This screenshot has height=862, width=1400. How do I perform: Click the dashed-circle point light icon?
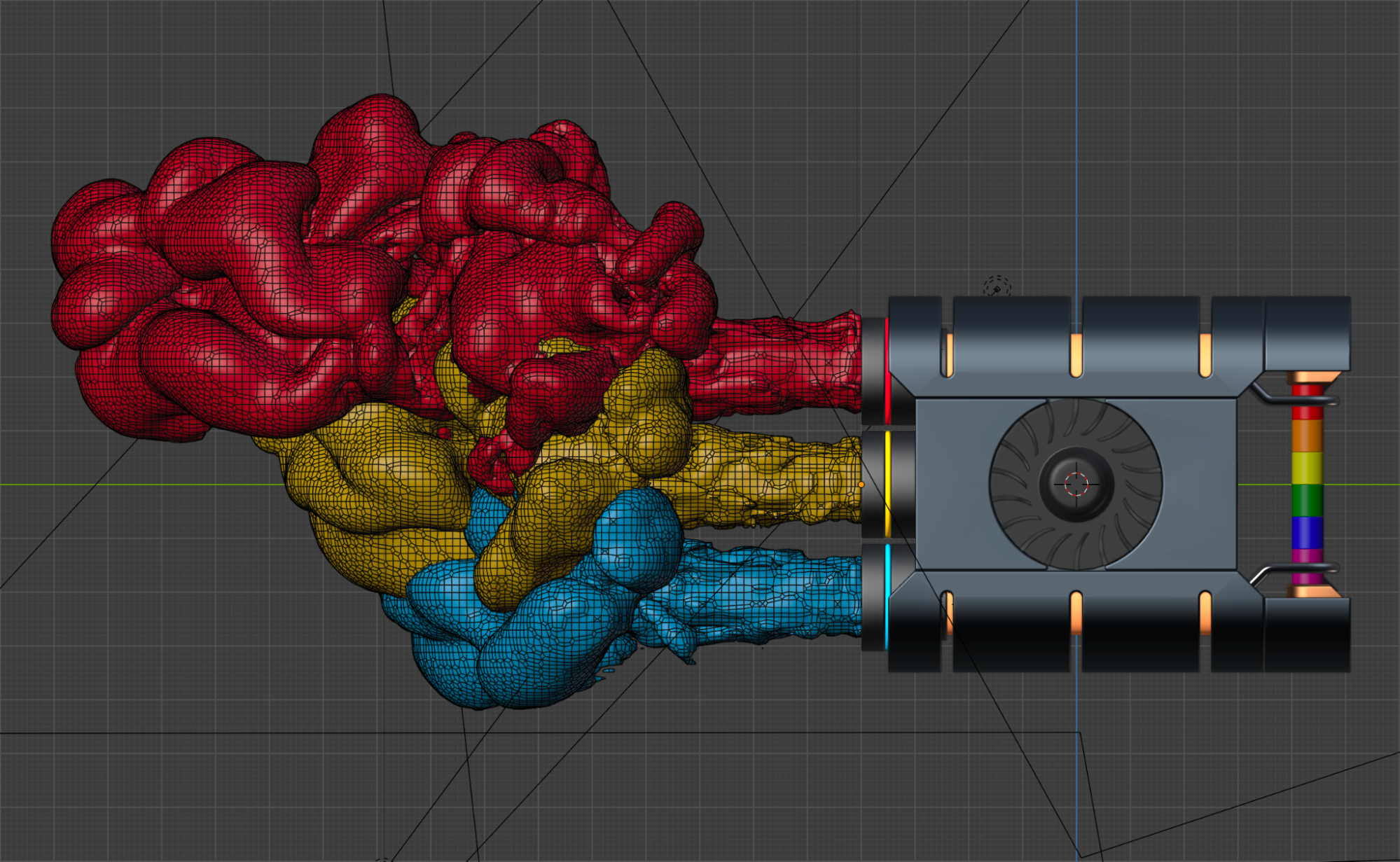[x=997, y=287]
